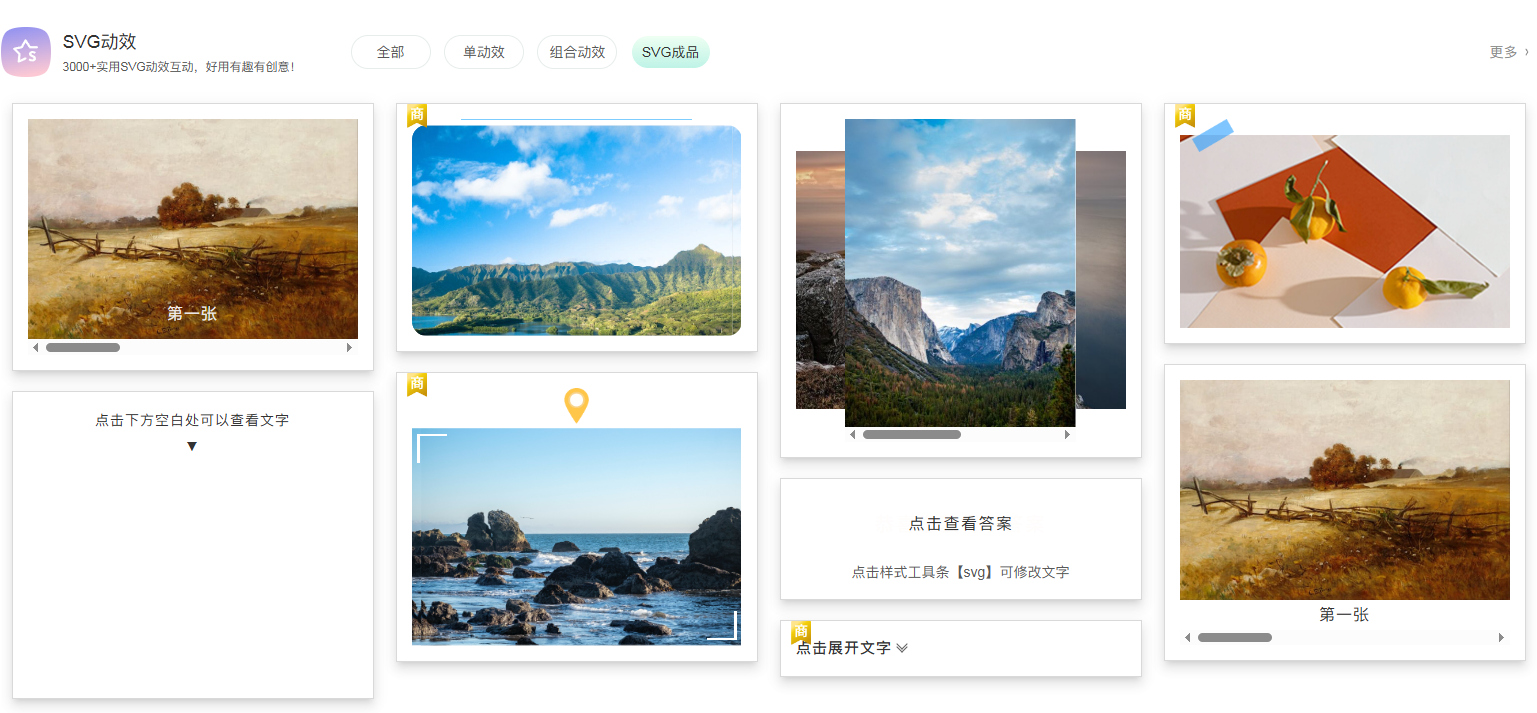This screenshot has width=1537, height=713.
Task: Click the orange location pin icon
Action: click(x=577, y=405)
